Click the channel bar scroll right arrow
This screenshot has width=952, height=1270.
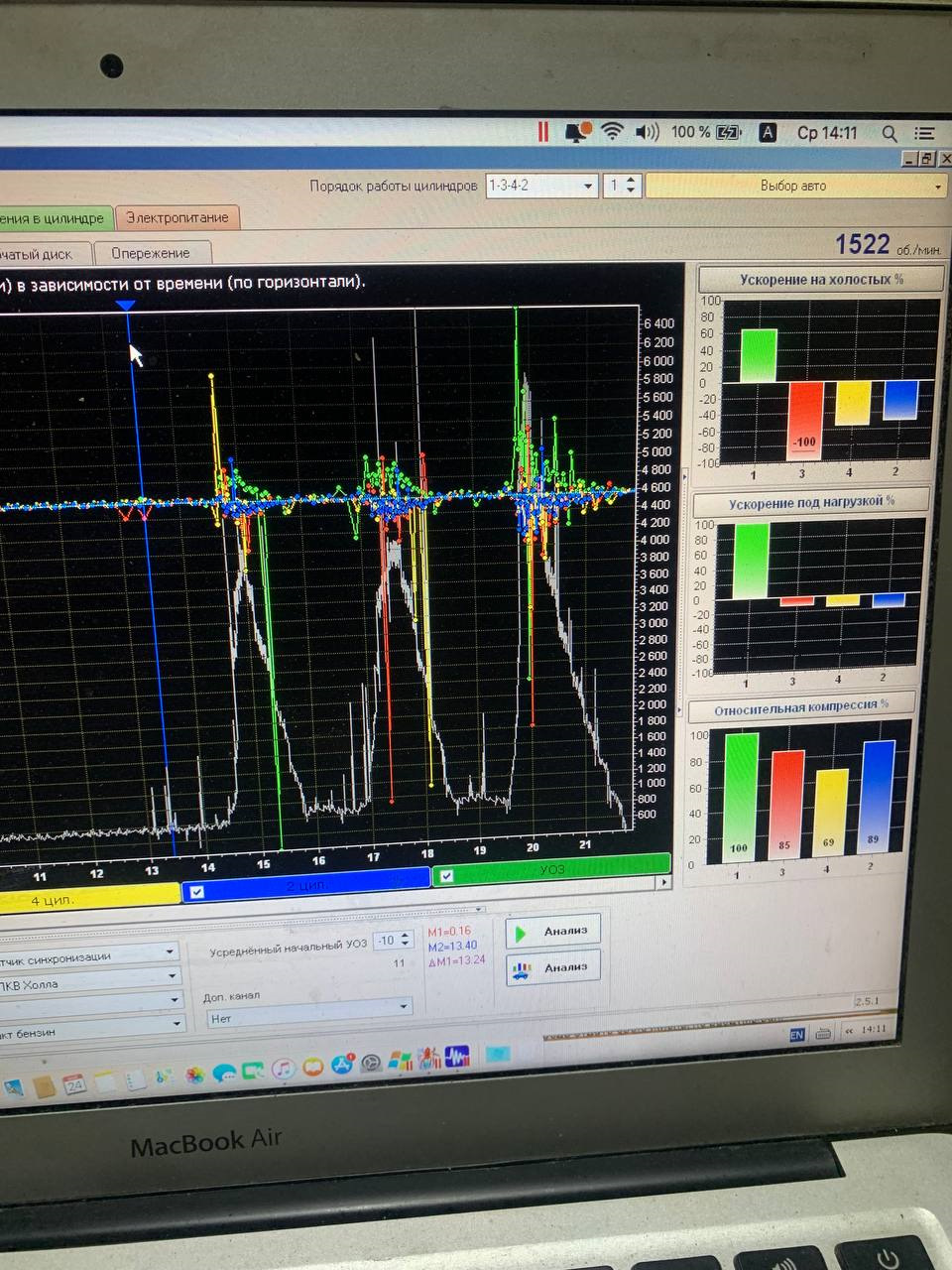point(663,881)
